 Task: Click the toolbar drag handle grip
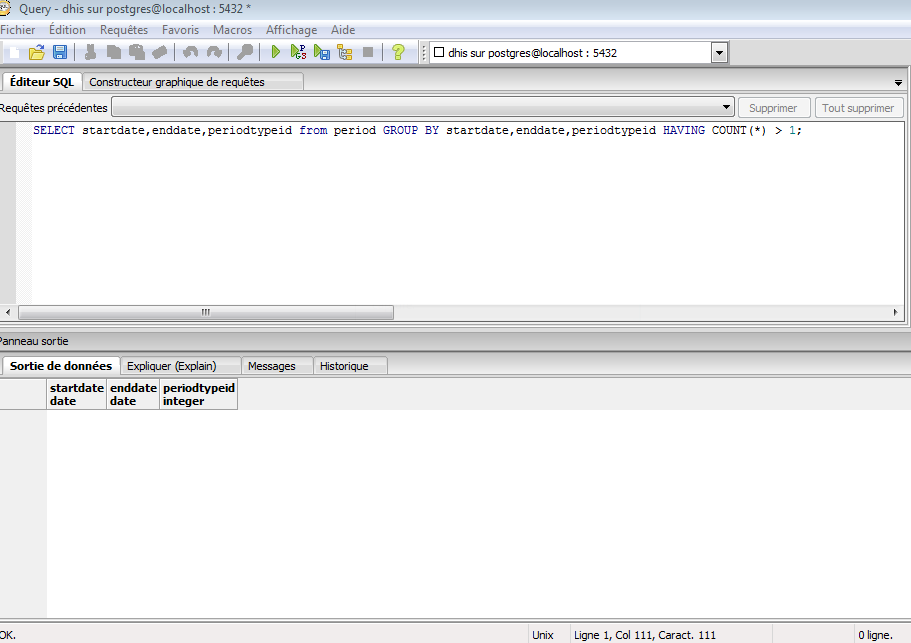pos(424,53)
